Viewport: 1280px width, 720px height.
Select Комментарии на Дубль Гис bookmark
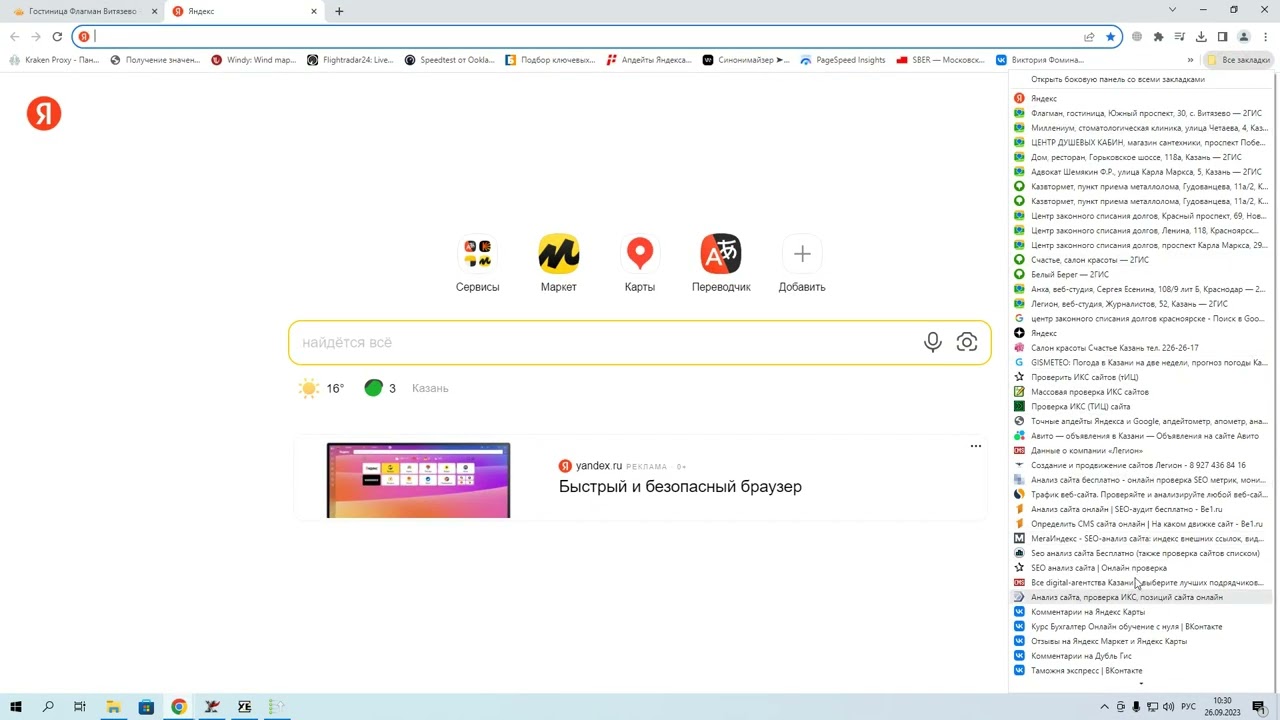click(1141, 656)
